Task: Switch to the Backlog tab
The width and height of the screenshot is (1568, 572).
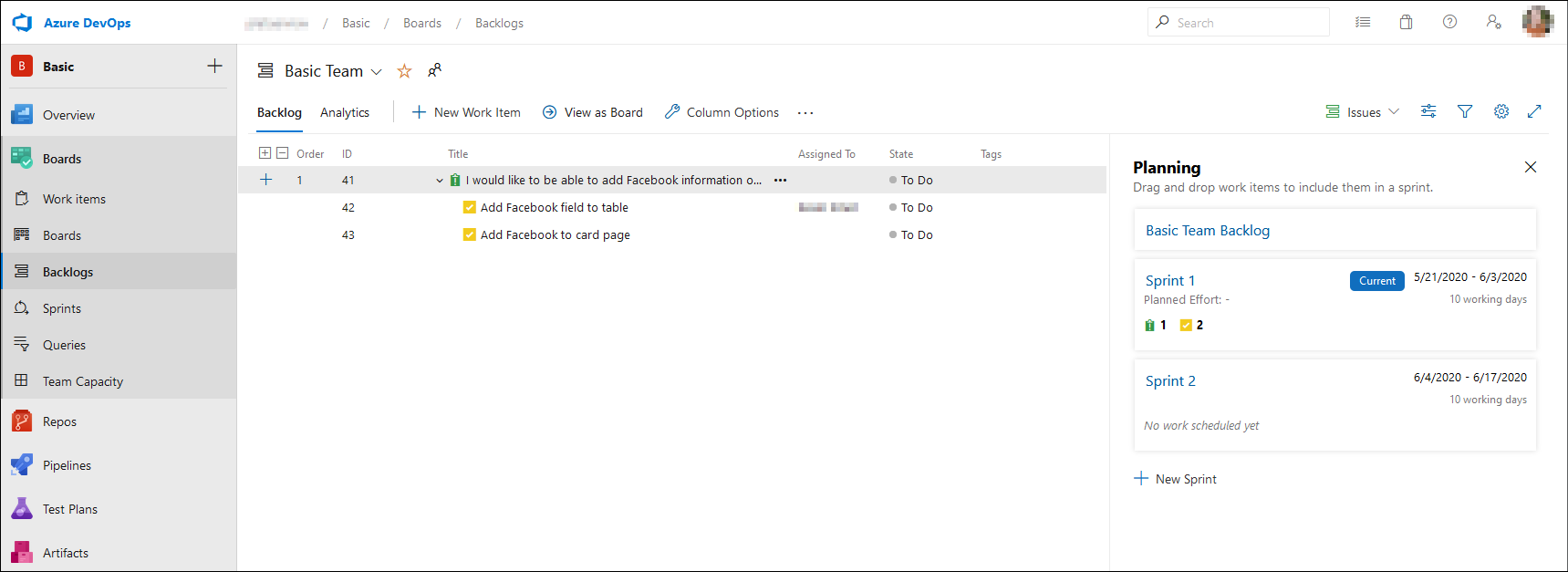Action: point(279,112)
